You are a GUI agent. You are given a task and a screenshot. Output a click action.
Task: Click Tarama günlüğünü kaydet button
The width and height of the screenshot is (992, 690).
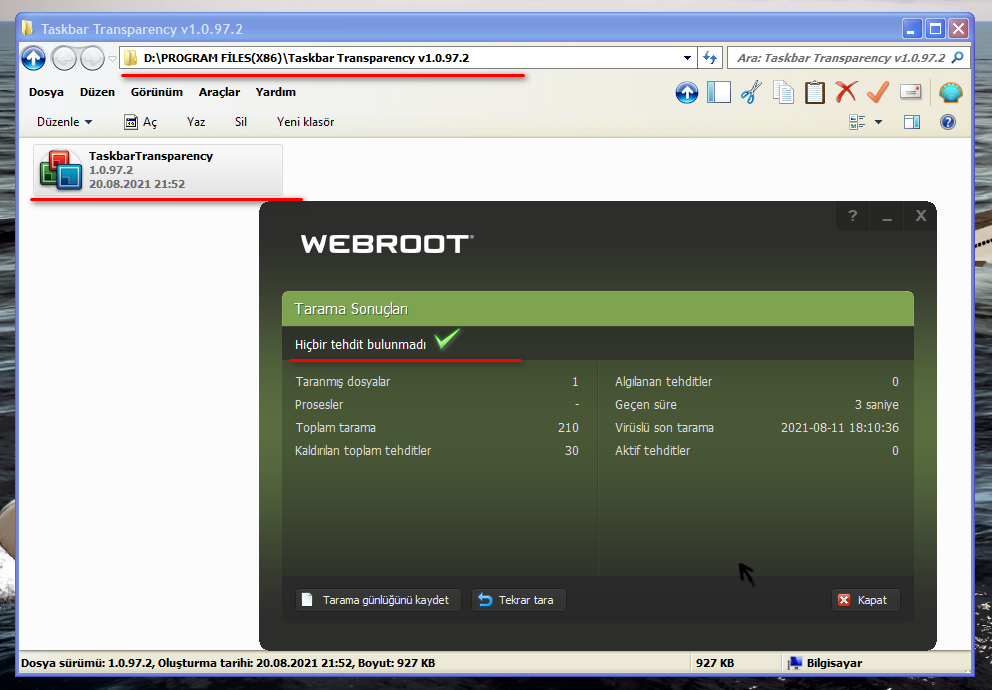tap(378, 600)
